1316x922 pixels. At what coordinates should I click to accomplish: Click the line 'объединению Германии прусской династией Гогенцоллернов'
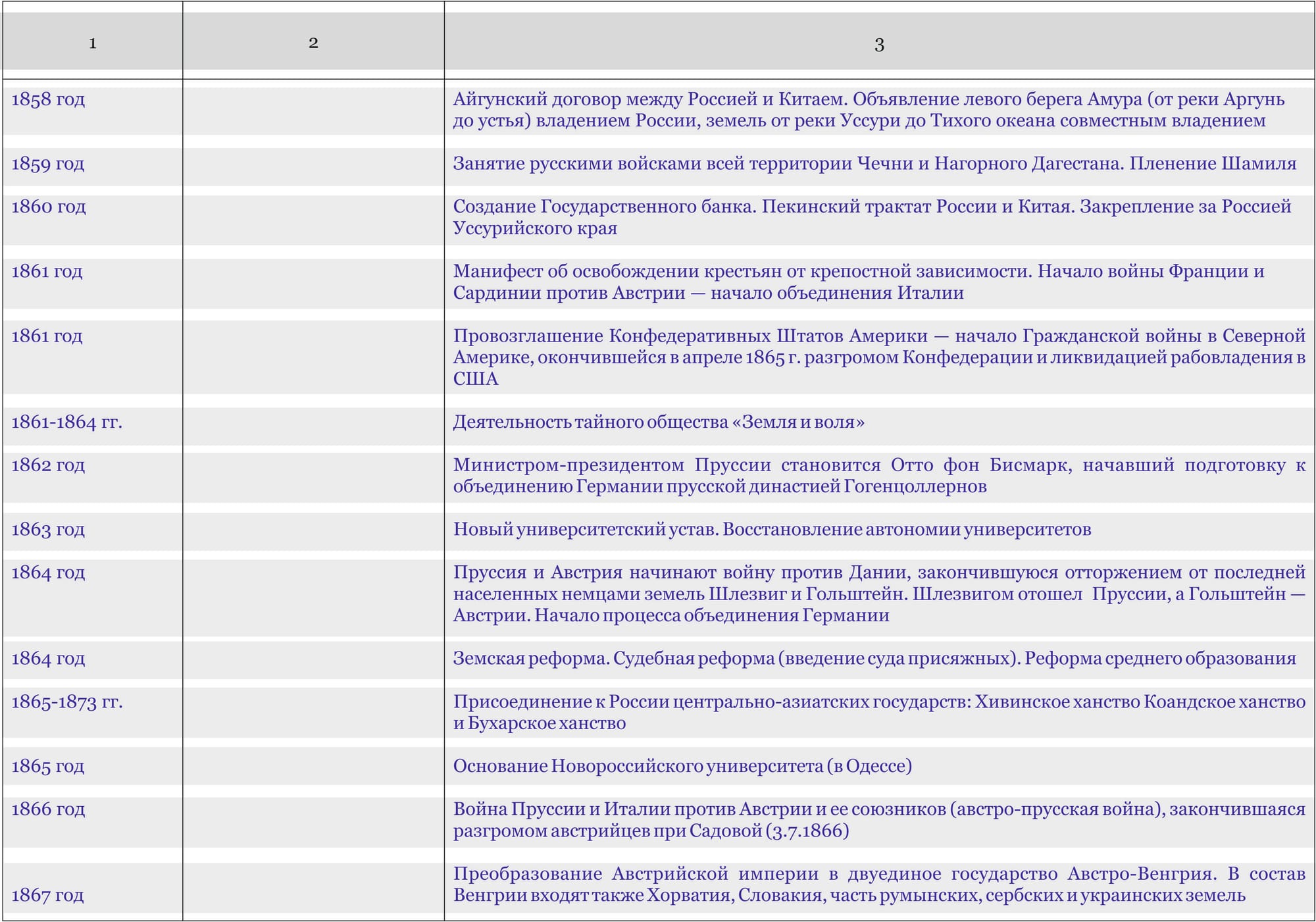pyautogui.click(x=720, y=487)
